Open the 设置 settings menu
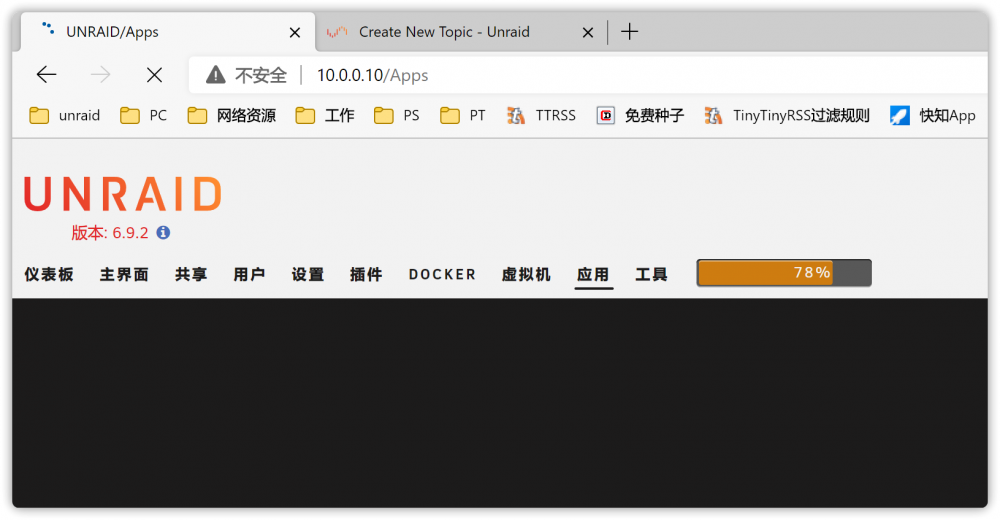1000x520 pixels. point(308,274)
